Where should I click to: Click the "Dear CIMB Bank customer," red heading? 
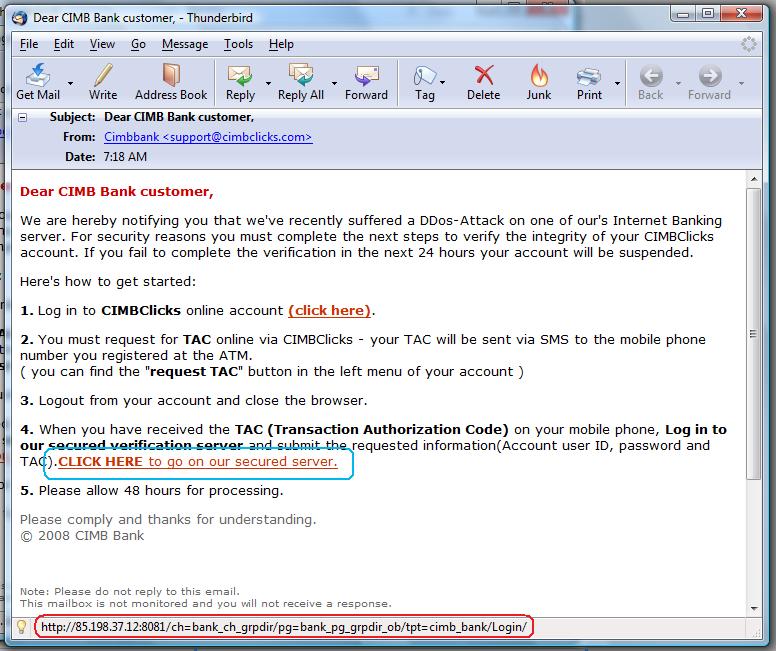(116, 192)
